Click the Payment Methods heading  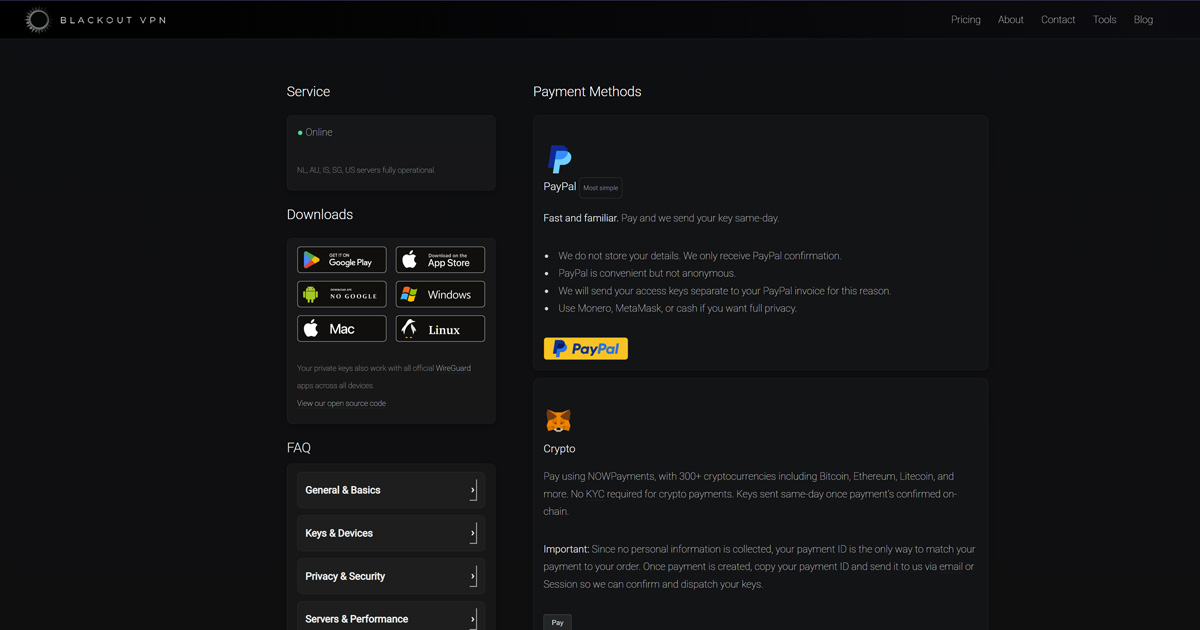pos(587,91)
